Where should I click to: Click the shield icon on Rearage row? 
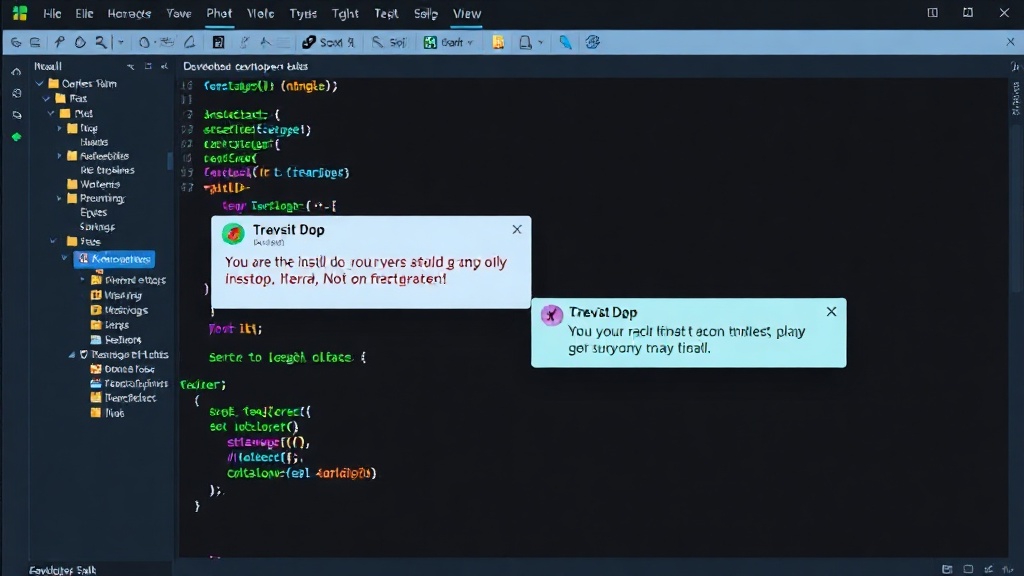point(84,355)
